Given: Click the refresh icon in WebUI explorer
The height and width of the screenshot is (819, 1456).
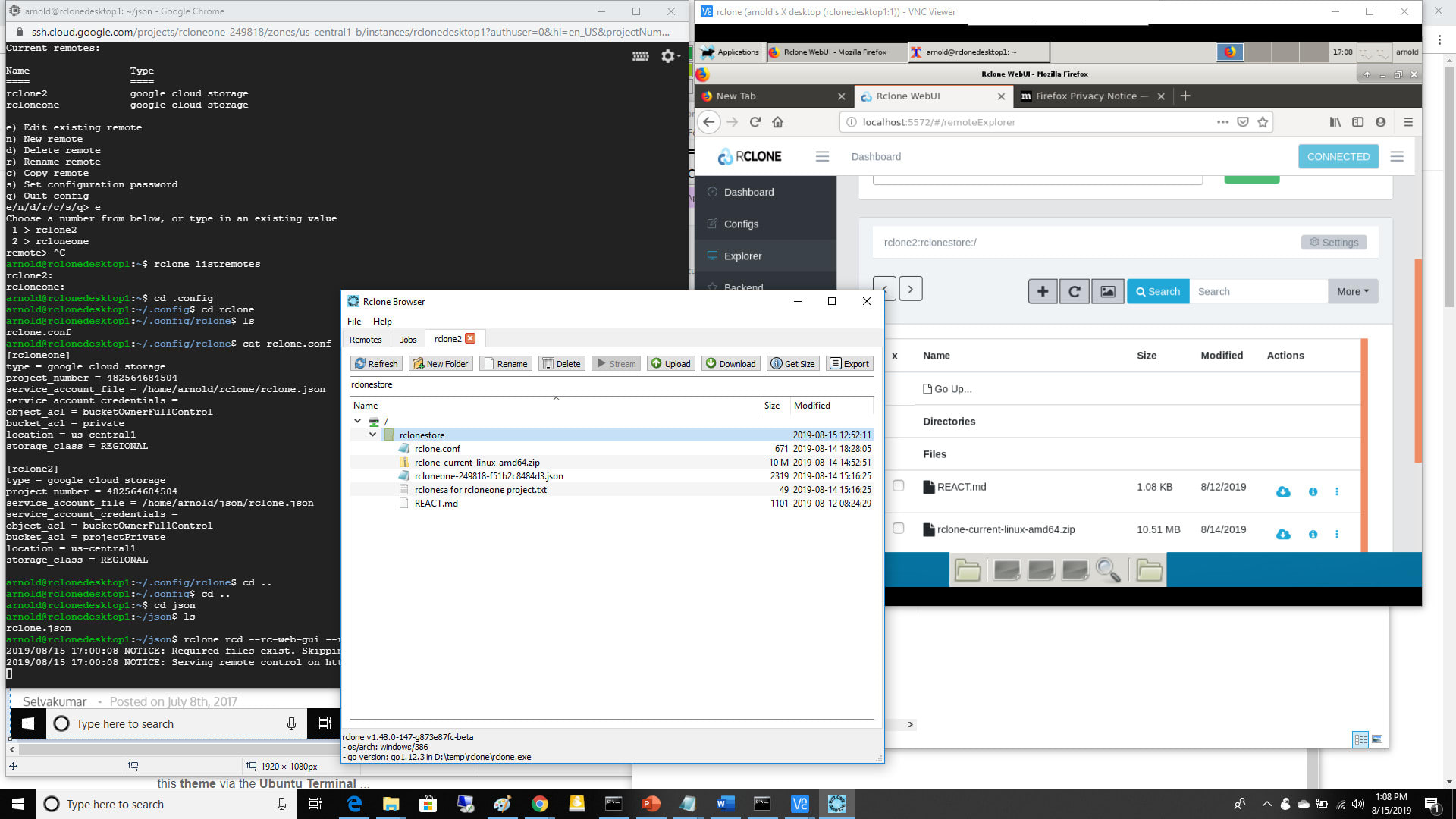Looking at the screenshot, I should coord(1075,292).
